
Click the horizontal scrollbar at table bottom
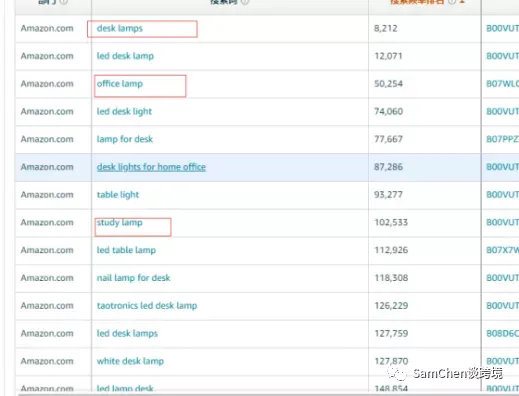pos(268,394)
